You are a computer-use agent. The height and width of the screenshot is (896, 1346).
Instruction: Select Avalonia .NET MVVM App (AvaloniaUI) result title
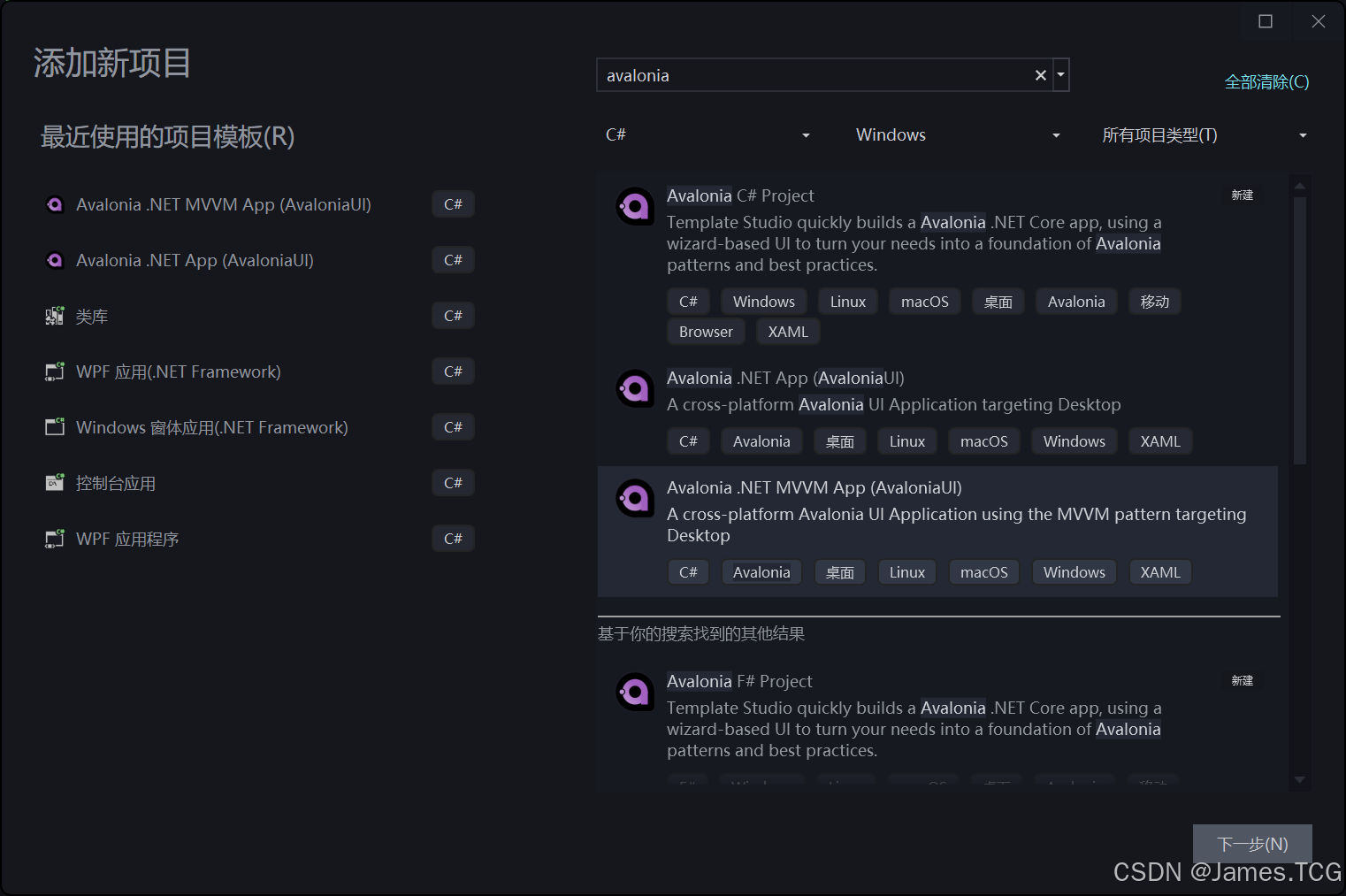click(814, 487)
